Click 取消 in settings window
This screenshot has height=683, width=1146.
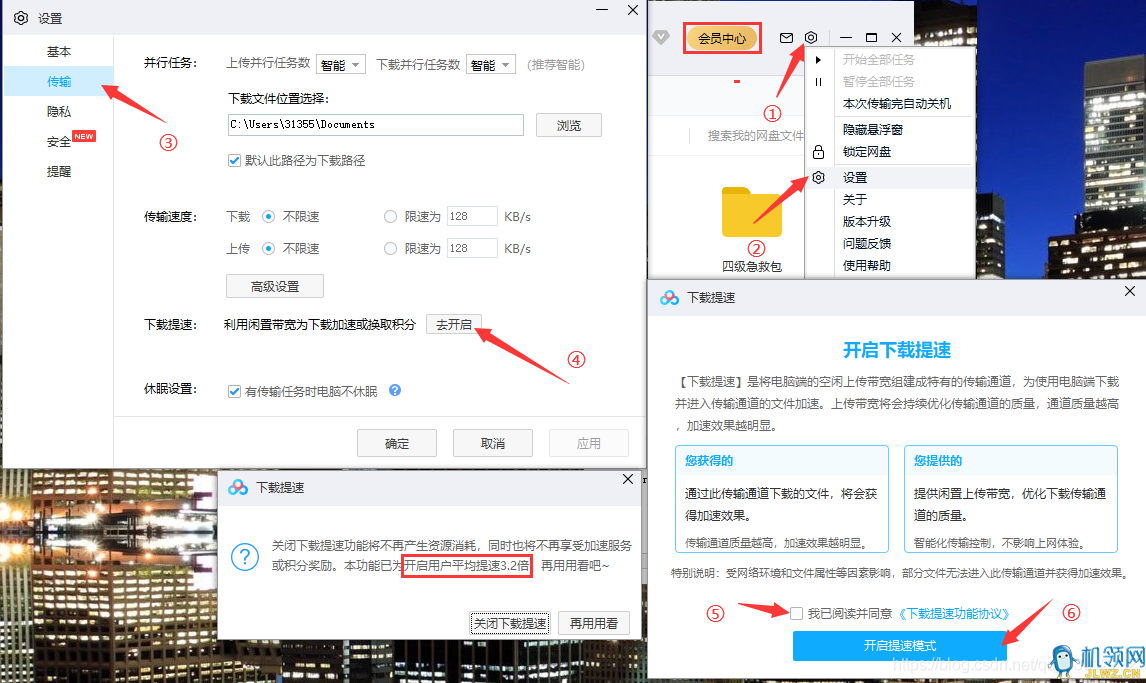click(493, 443)
